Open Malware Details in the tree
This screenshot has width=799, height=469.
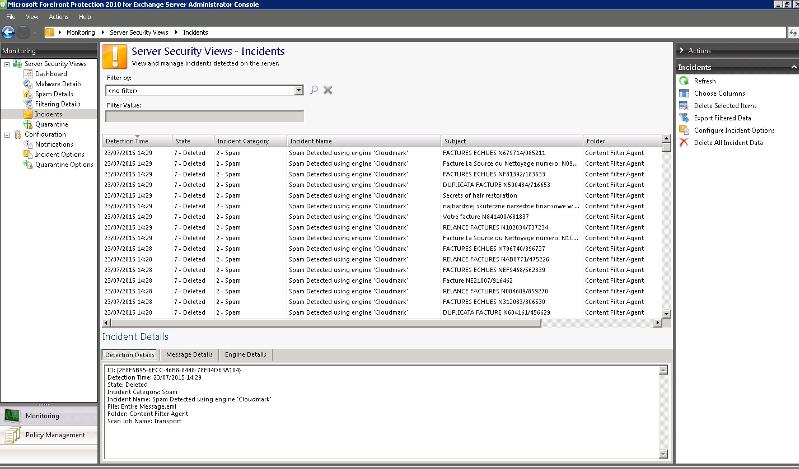pos(58,84)
